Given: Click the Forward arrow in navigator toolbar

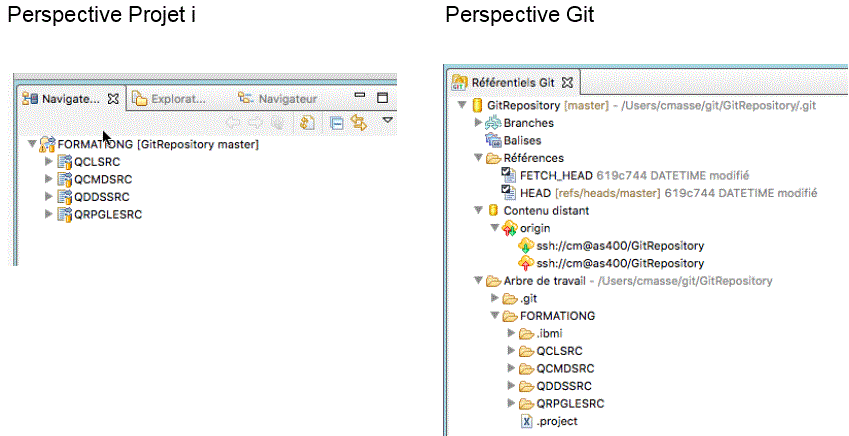Looking at the screenshot, I should [256, 123].
